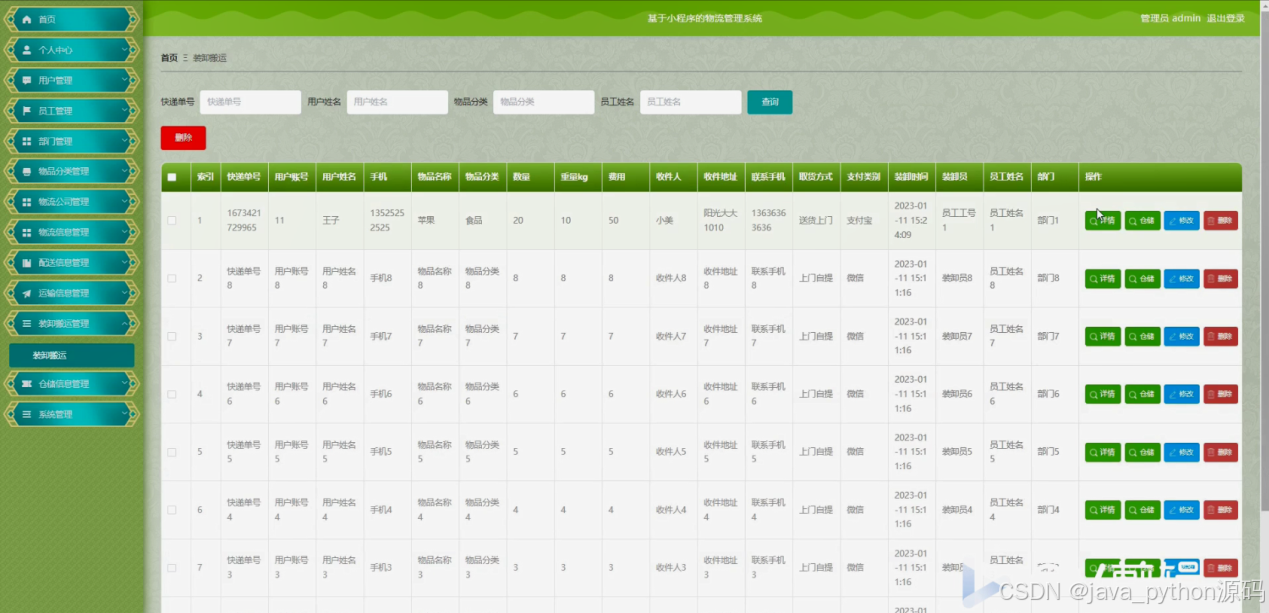Click the person icon beside 个人中心
This screenshot has width=1269, height=613.
pos(26,49)
